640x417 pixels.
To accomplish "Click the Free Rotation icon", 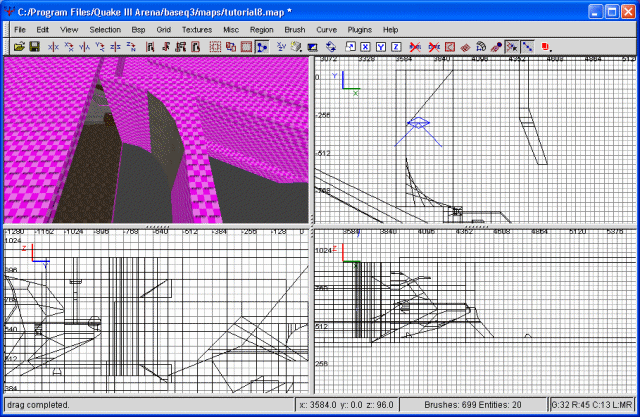I will 331,47.
